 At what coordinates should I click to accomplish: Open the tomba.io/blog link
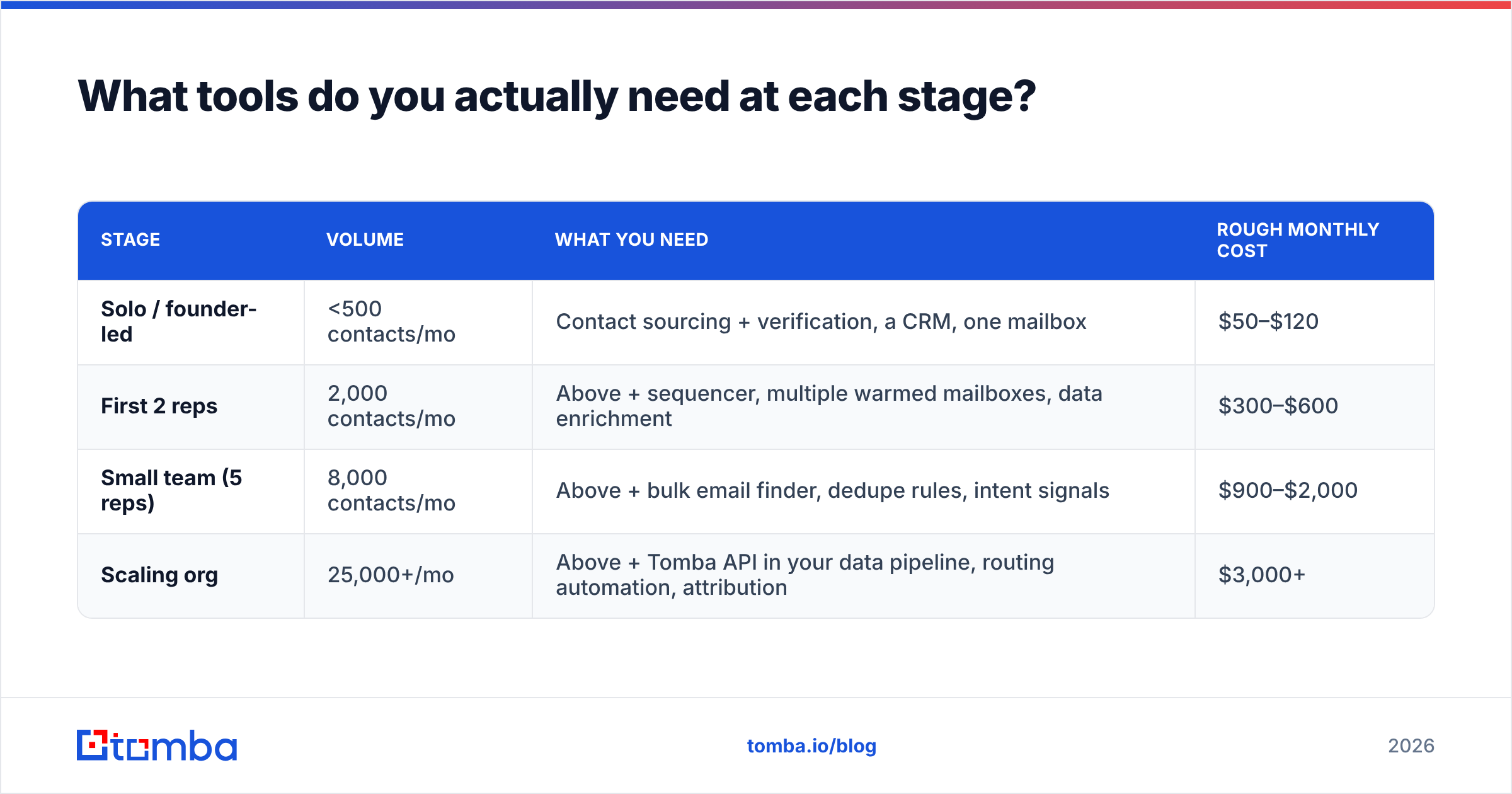(811, 746)
